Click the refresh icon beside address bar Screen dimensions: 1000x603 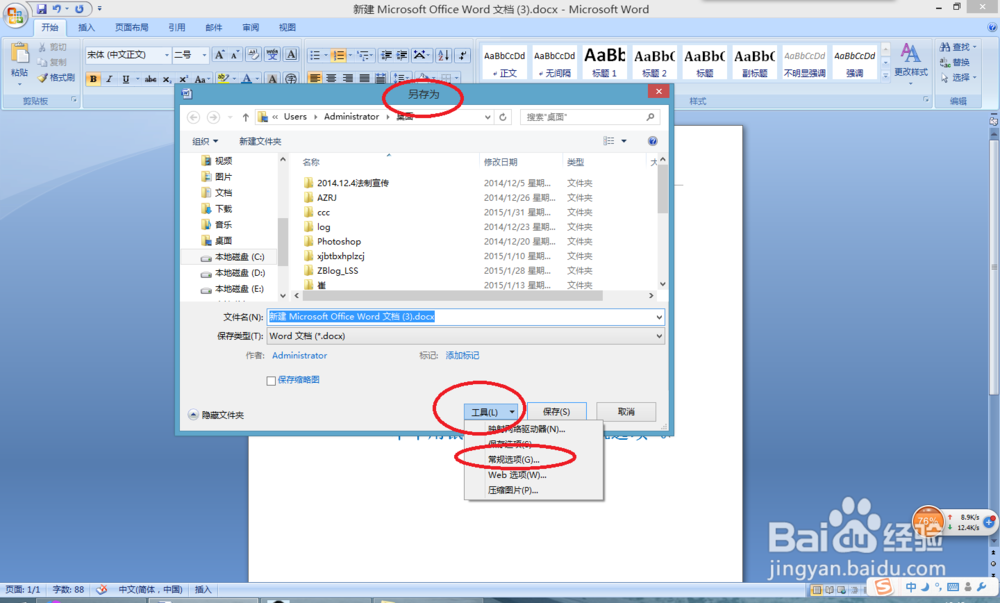point(503,117)
